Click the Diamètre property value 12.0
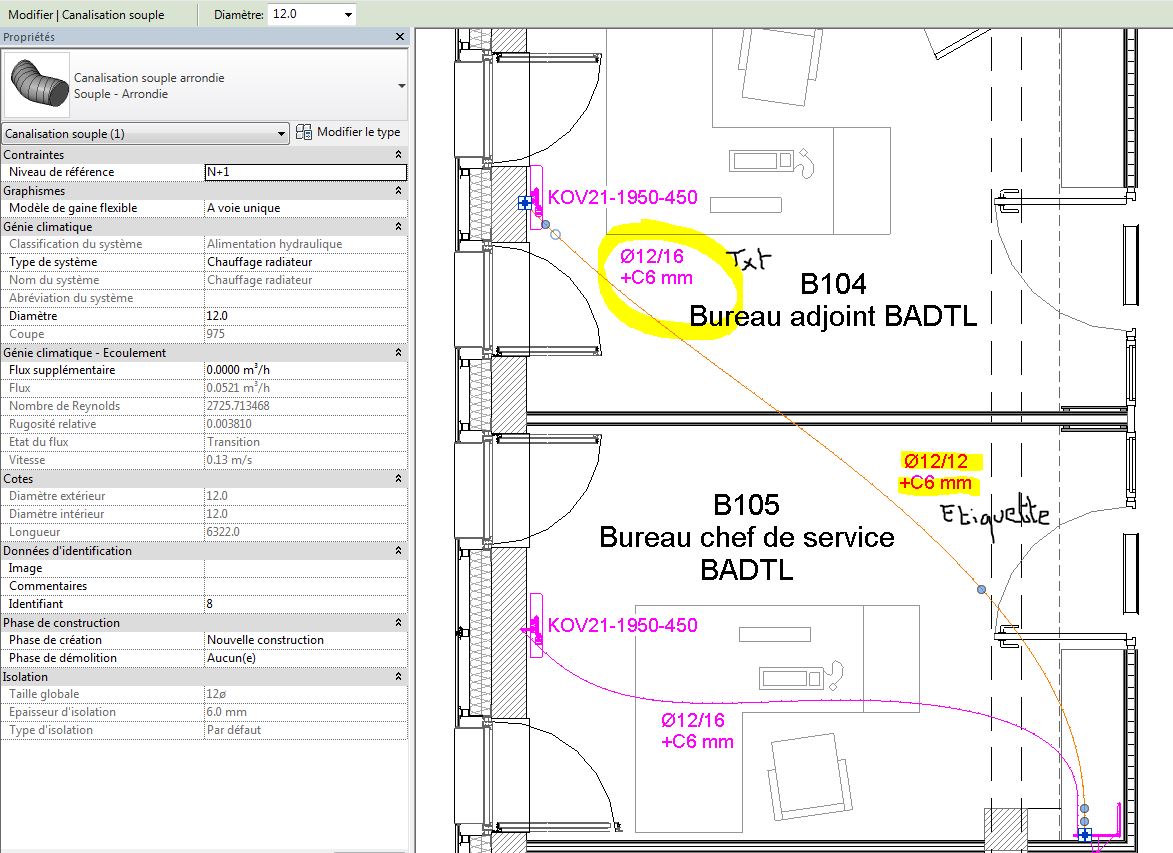The height and width of the screenshot is (853, 1173). coord(305,316)
